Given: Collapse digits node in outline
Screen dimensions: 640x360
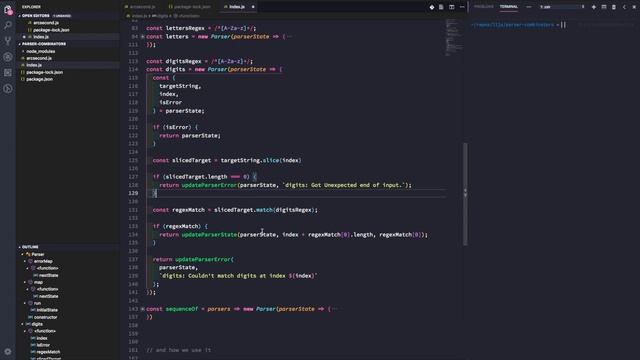Looking at the screenshot, I should pos(23,324).
